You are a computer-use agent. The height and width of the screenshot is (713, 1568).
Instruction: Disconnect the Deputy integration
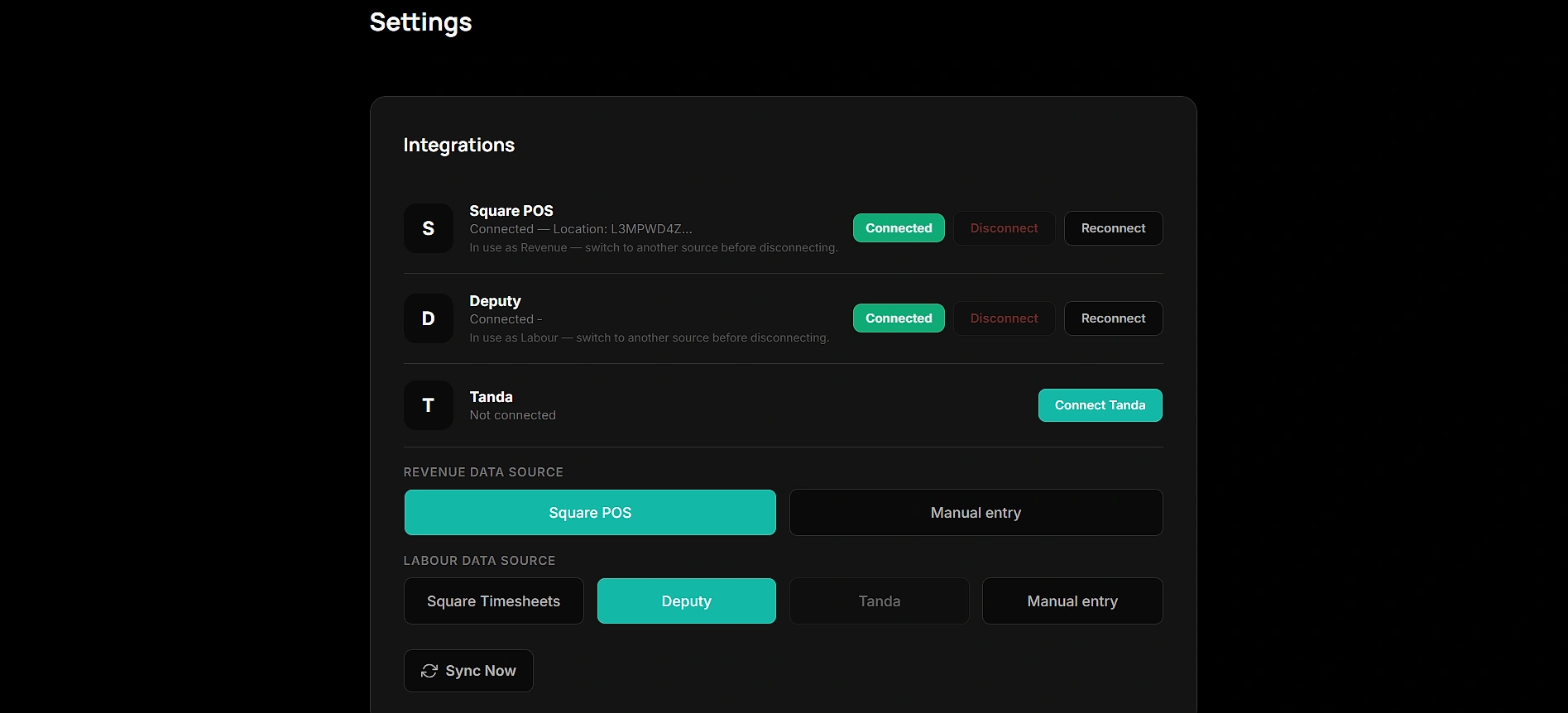[x=1004, y=318]
